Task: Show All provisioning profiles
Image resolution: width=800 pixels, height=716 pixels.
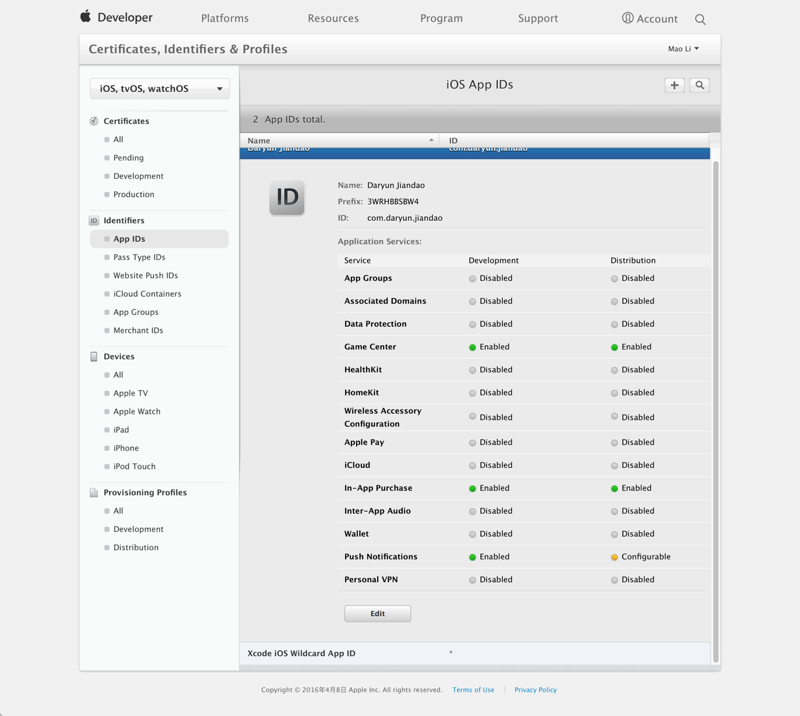Action: tap(118, 511)
